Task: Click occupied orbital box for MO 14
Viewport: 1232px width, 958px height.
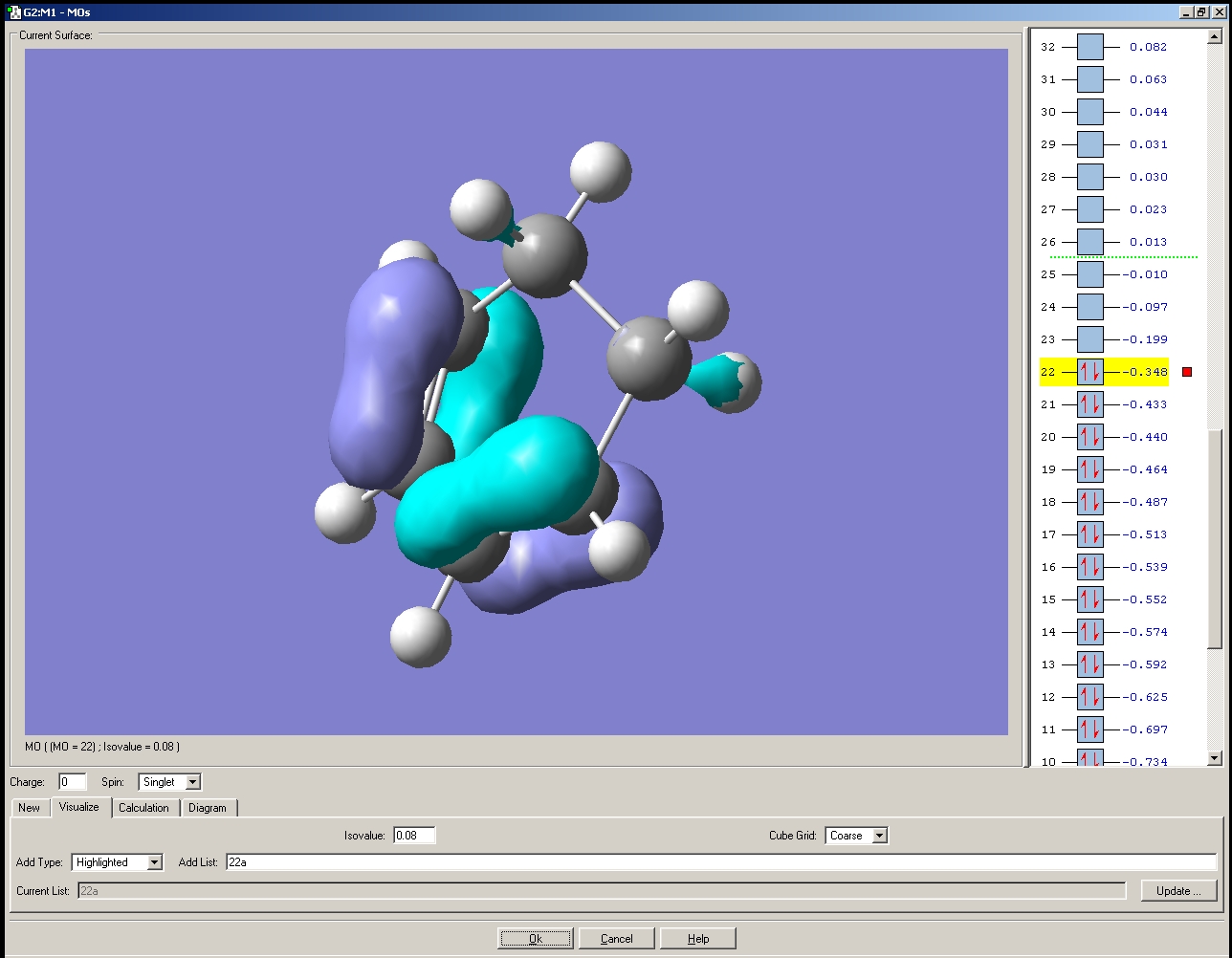Action: pyautogui.click(x=1090, y=632)
